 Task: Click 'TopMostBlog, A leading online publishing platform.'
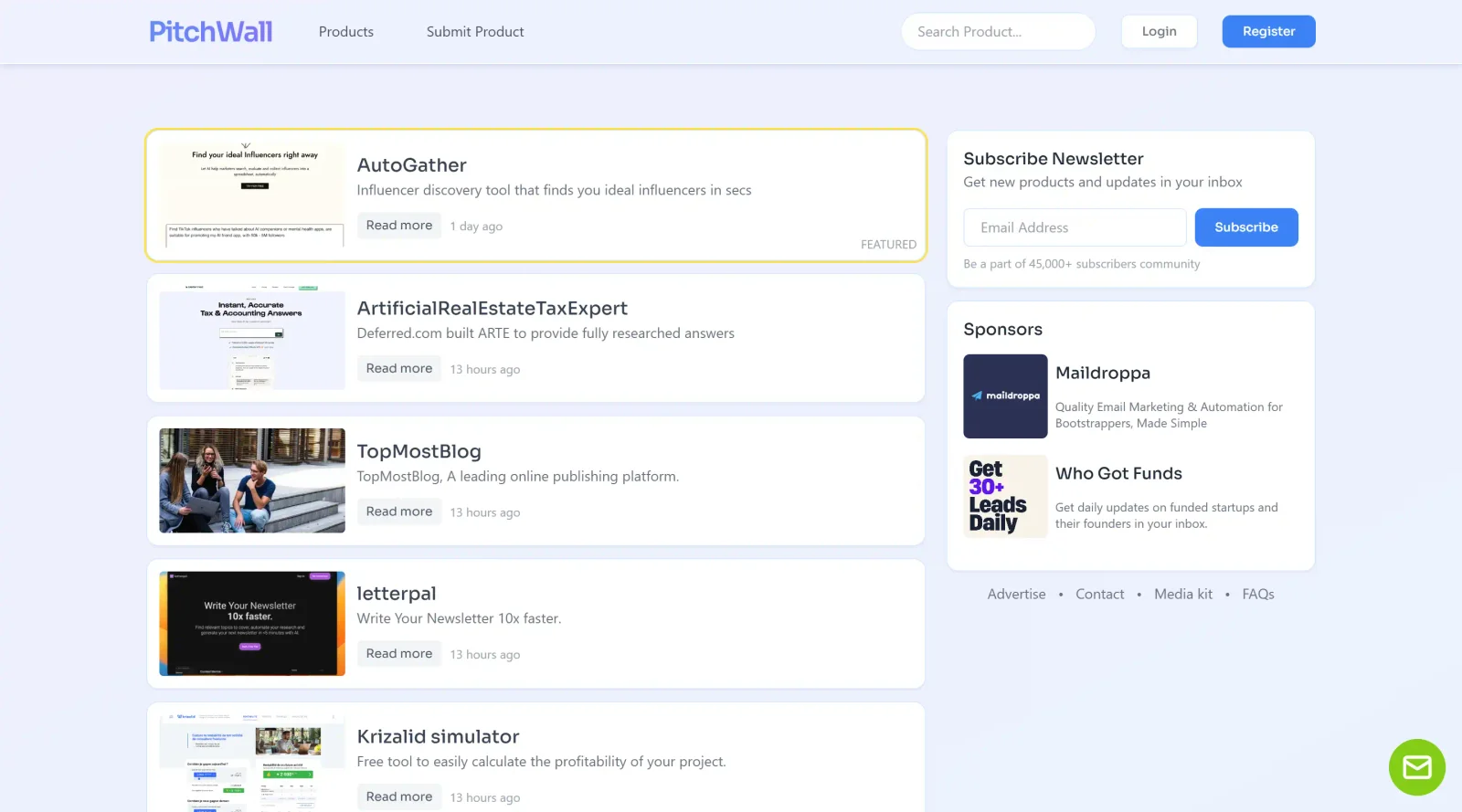517,477
